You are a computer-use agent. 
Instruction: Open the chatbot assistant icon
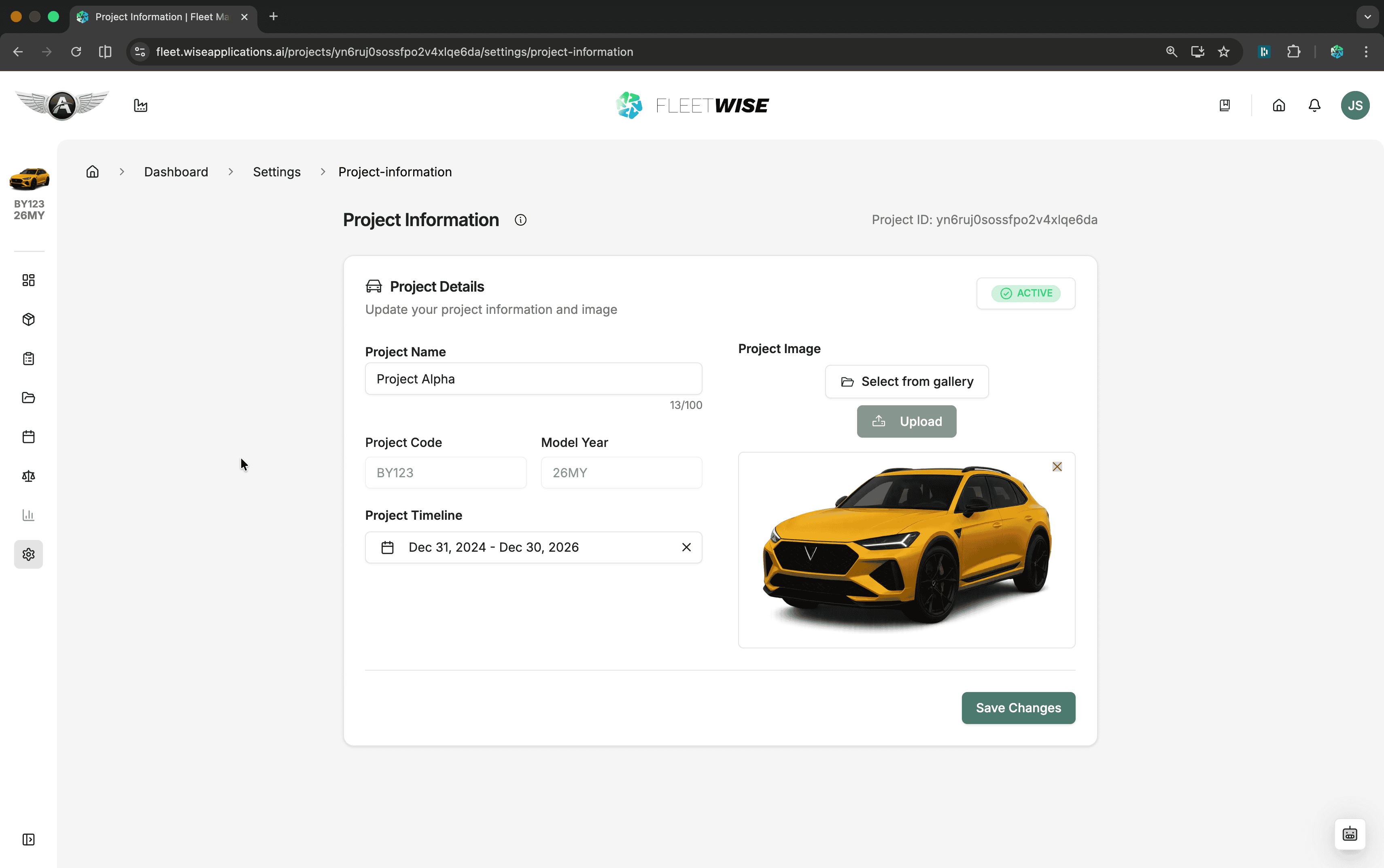point(1350,834)
